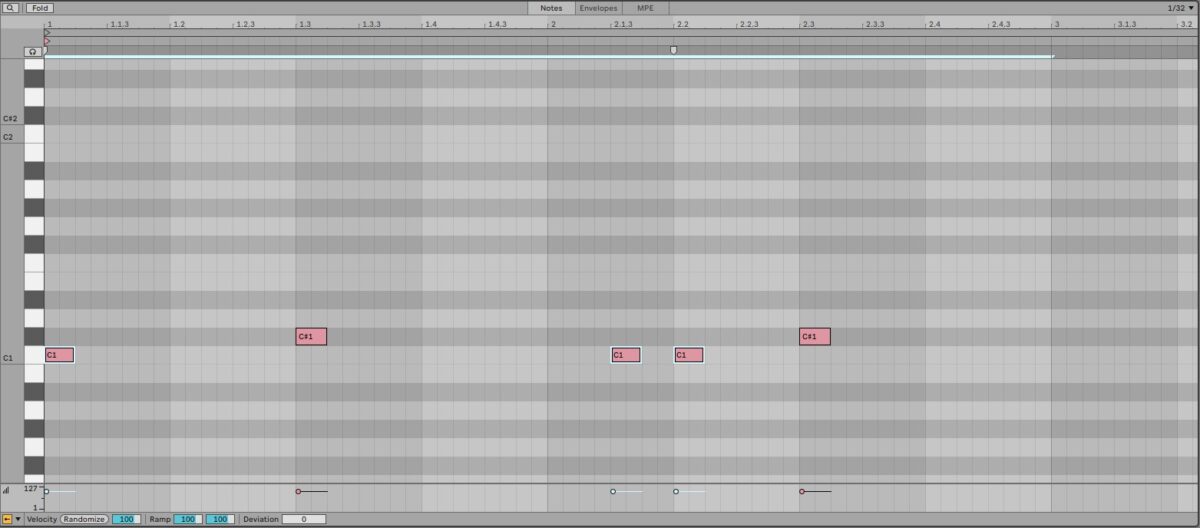Click the yellow lane toggle arrow icon
The height and width of the screenshot is (528, 1200).
(x=7, y=519)
